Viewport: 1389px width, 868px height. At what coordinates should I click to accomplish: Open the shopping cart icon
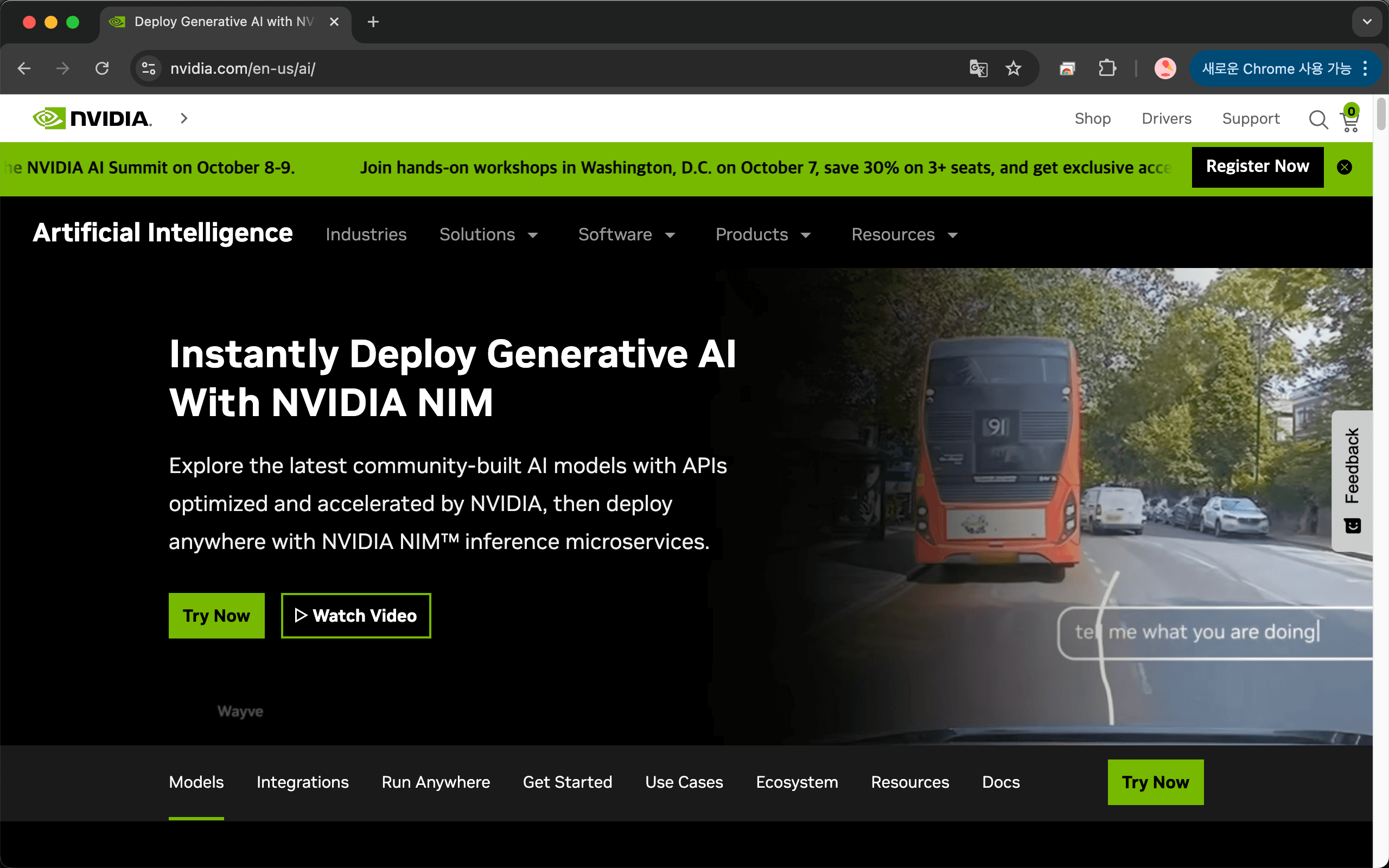pyautogui.click(x=1350, y=118)
